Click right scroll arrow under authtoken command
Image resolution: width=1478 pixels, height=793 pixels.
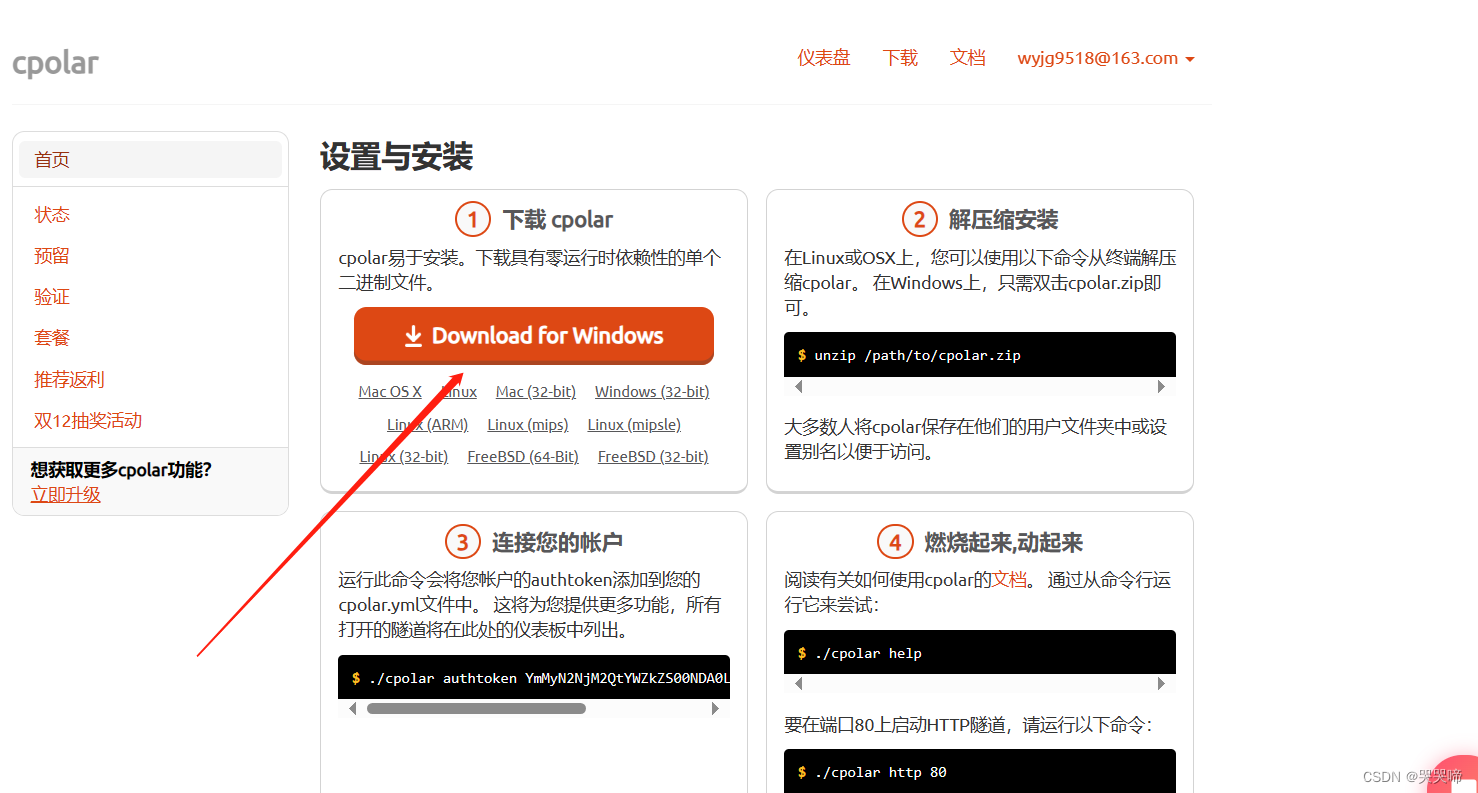pyautogui.click(x=715, y=708)
